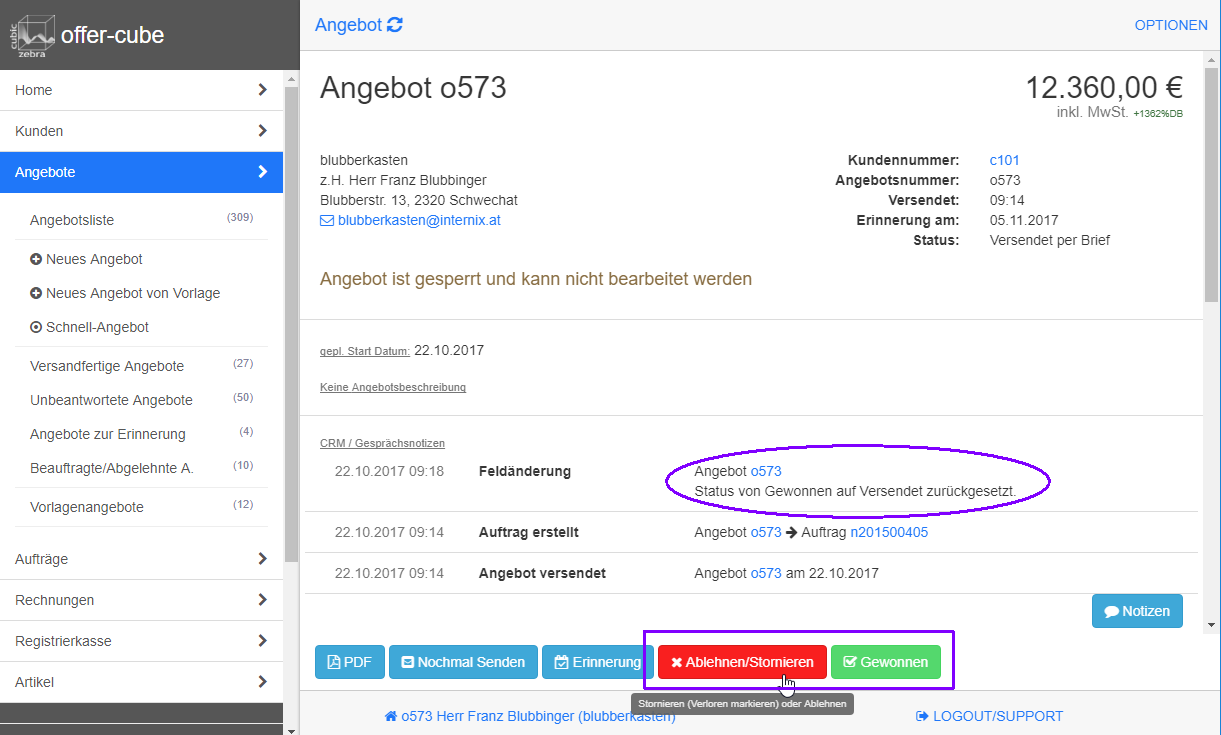
Task: Click home icon in the footer breadcrumb
Action: [x=391, y=716]
